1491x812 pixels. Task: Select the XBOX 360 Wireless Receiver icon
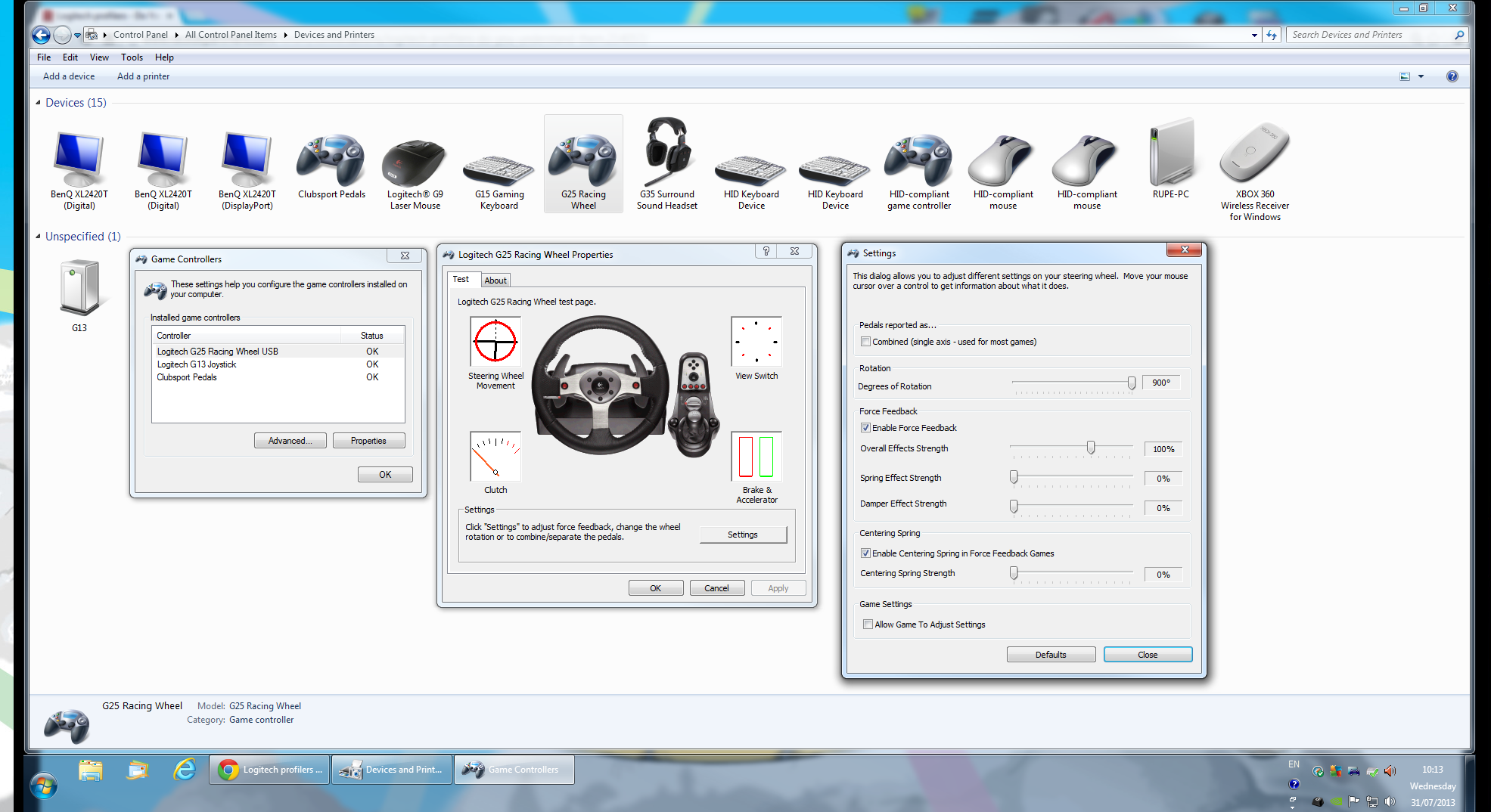1254,153
